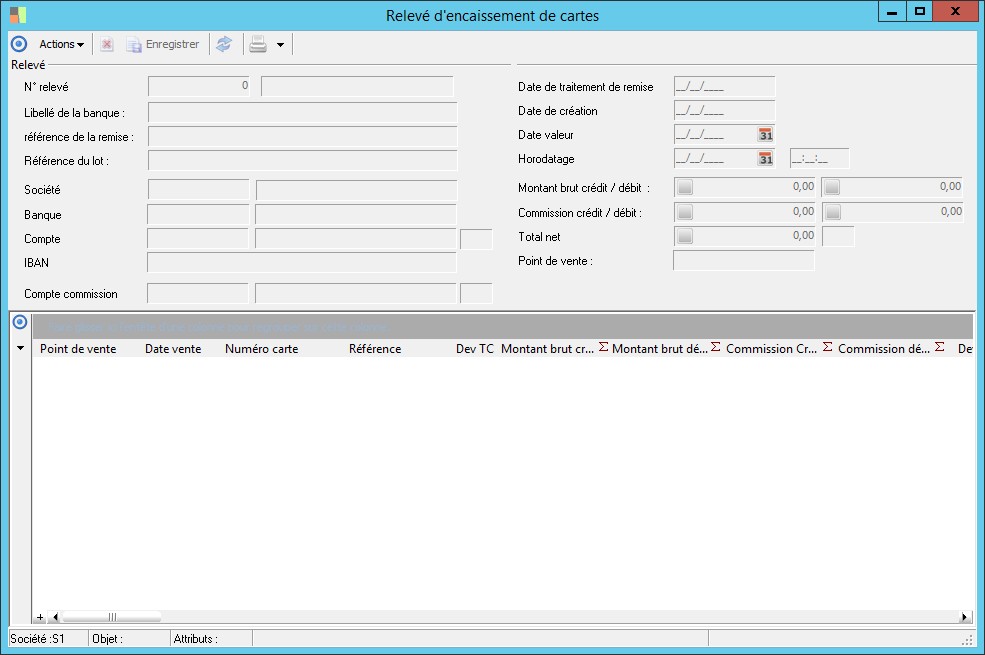Toggle the Total net calculator box
Viewport: 985px width, 655px height.
click(x=685, y=236)
